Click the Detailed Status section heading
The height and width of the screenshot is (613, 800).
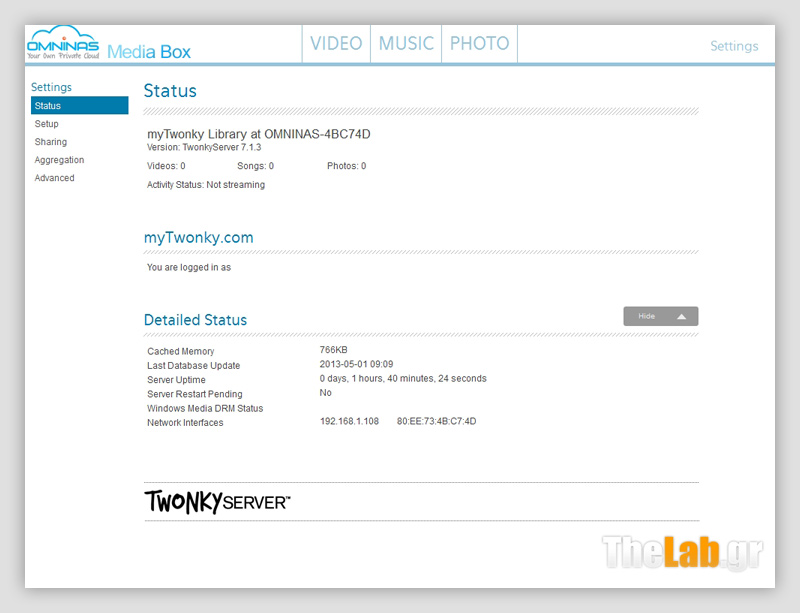(x=195, y=320)
